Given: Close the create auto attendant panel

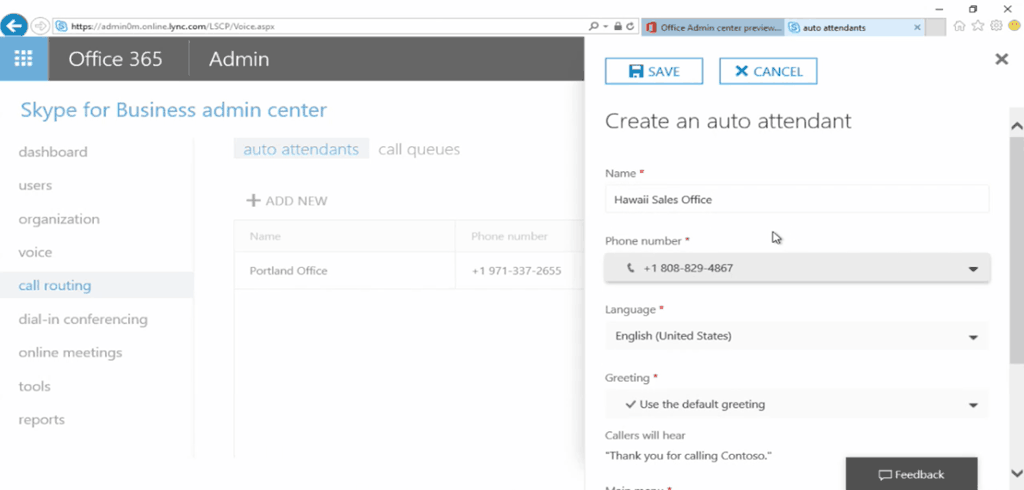Looking at the screenshot, I should pos(1001,60).
